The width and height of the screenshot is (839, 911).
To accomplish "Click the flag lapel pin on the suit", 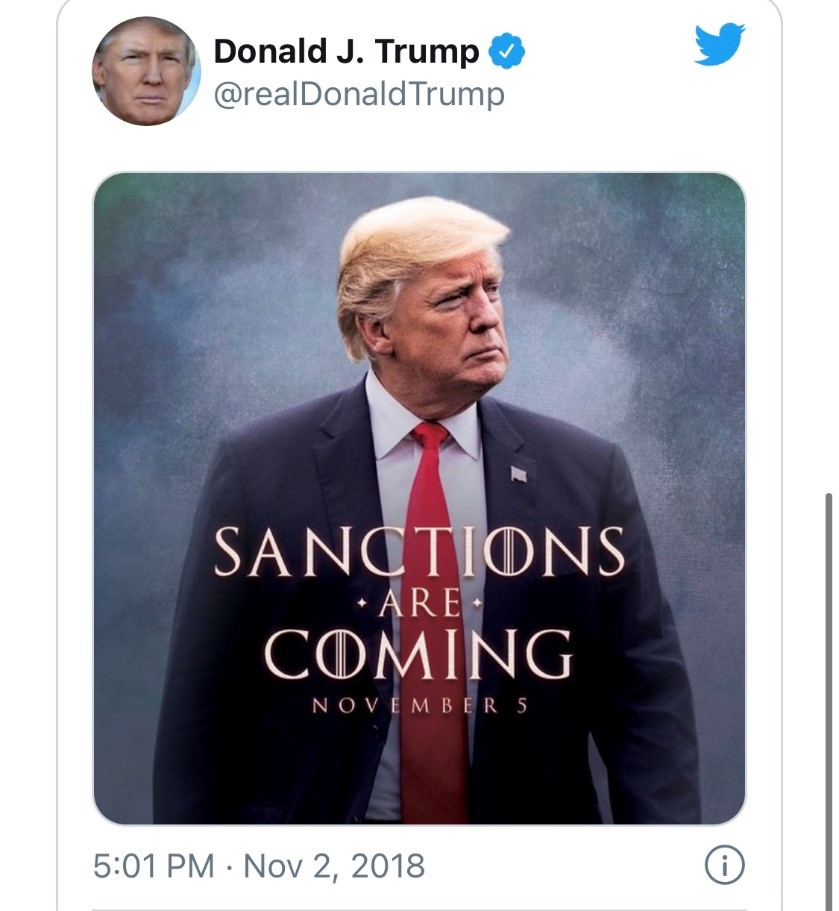I will pos(518,474).
